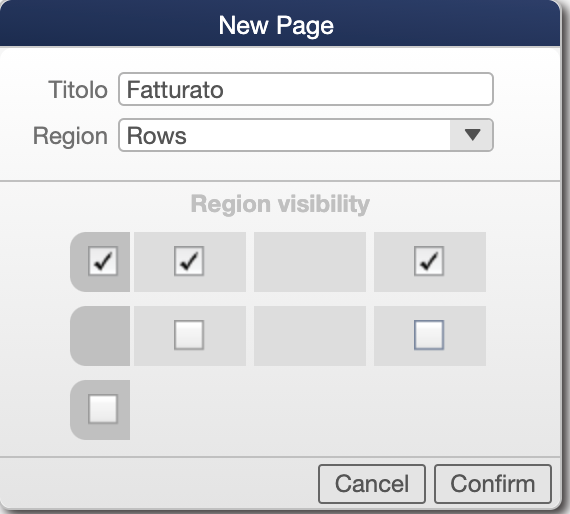The image size is (570, 514).
Task: Cancel the New Page dialog
Action: tap(372, 484)
